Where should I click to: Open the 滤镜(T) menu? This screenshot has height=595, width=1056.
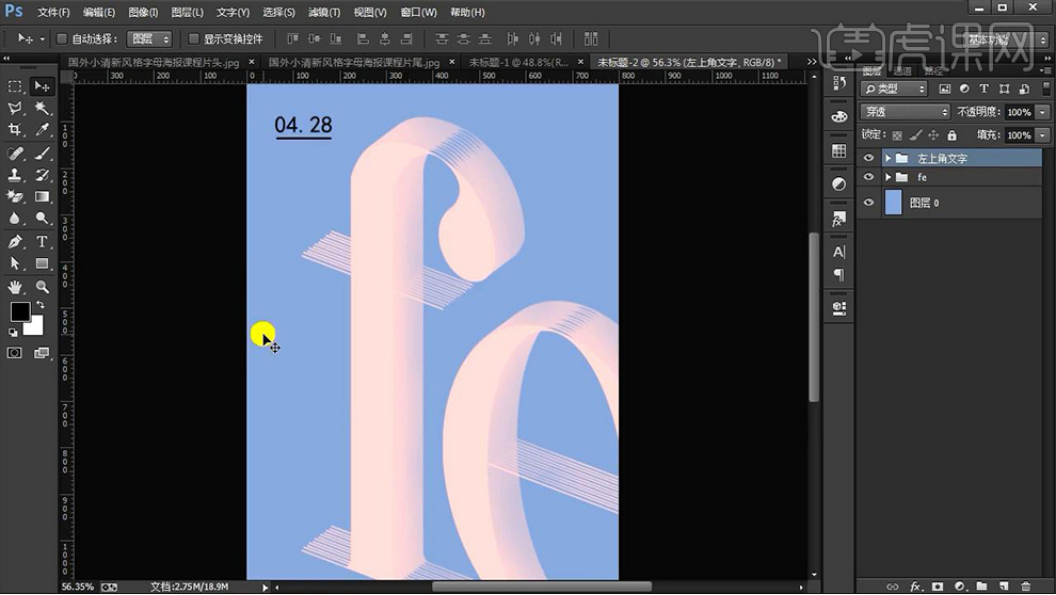coord(324,12)
